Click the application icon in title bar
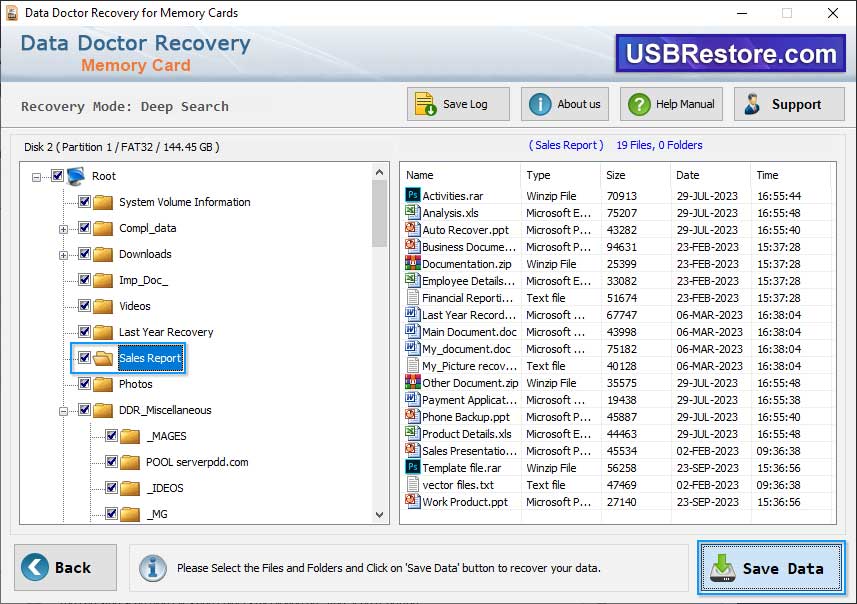 [11, 13]
